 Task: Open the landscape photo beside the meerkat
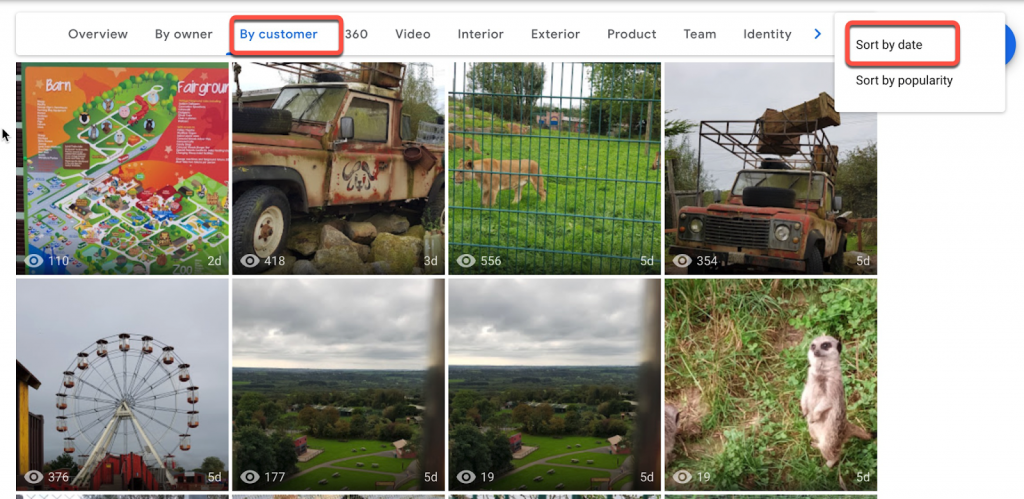click(x=554, y=385)
